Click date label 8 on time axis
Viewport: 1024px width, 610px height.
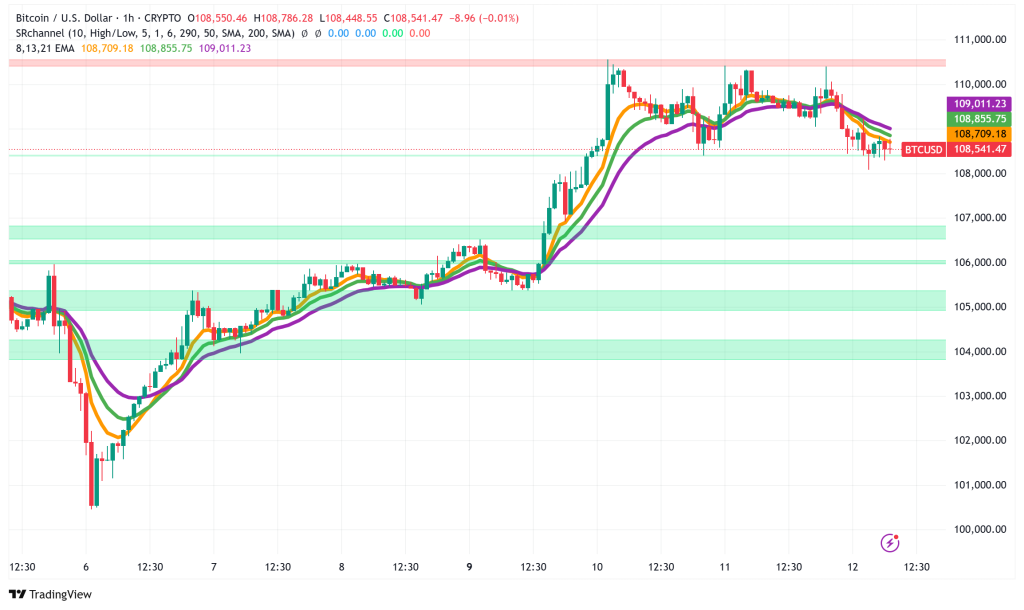tap(342, 567)
